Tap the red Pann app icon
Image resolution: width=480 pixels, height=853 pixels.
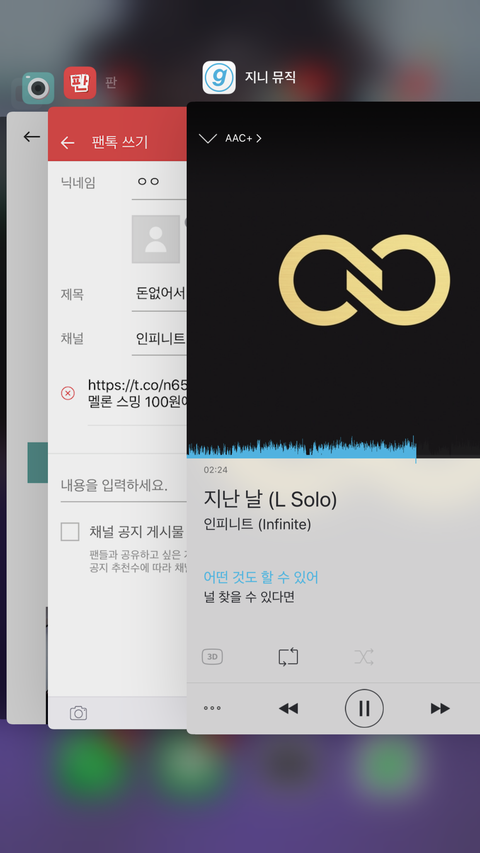pyautogui.click(x=80, y=83)
